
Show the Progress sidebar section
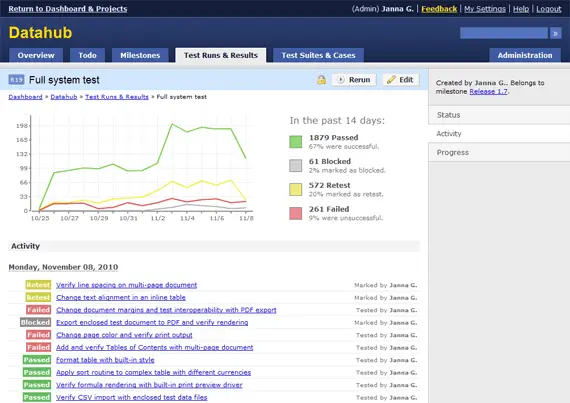(499, 153)
